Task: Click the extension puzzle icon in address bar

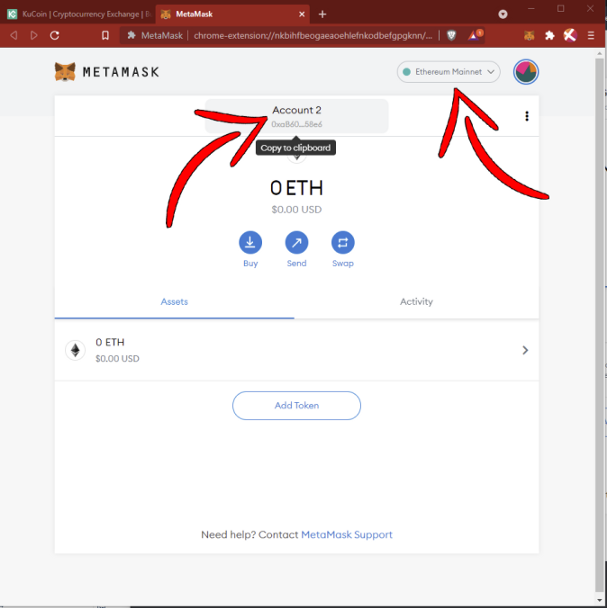Action: [x=131, y=36]
